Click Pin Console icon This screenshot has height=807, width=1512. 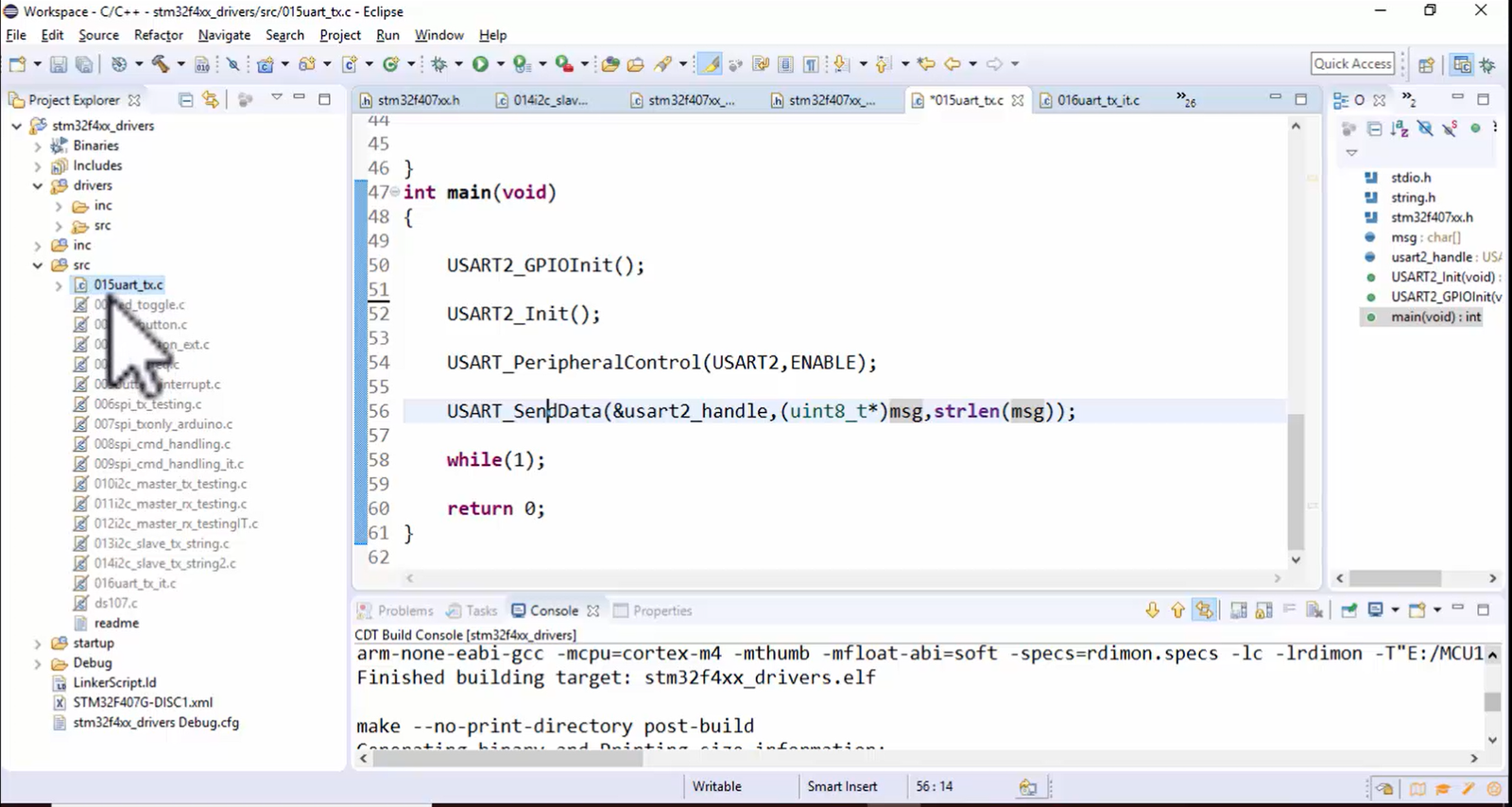1349,610
